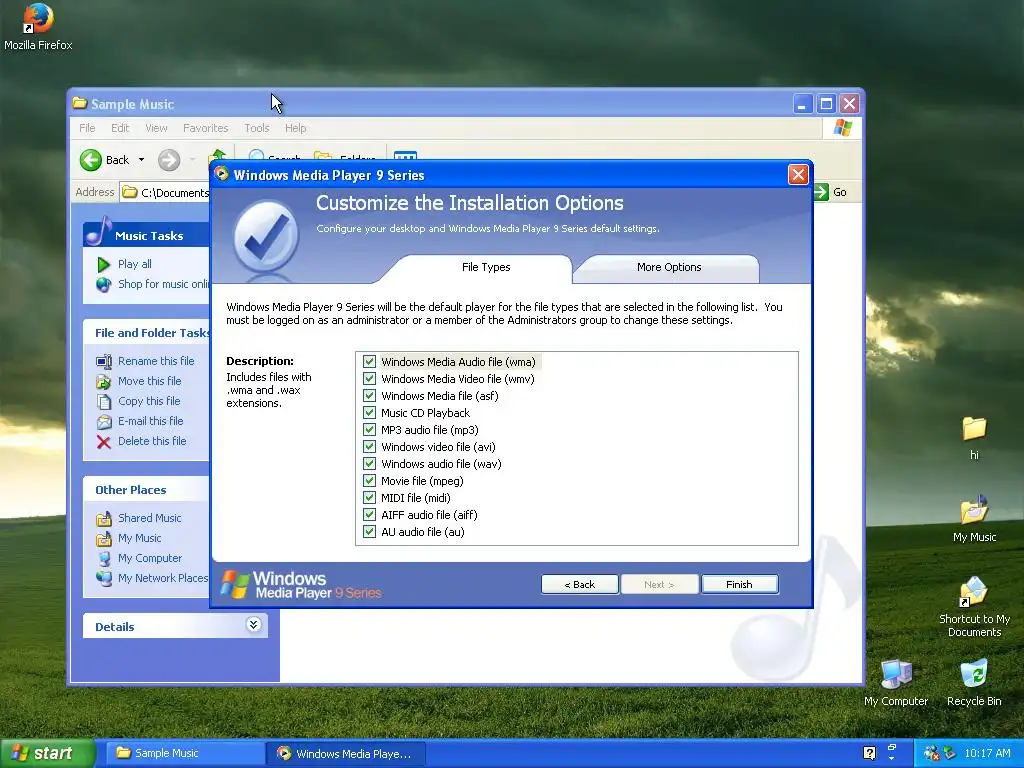Click the Sample Music folder icon in title bar
1024x768 pixels.
pos(80,103)
